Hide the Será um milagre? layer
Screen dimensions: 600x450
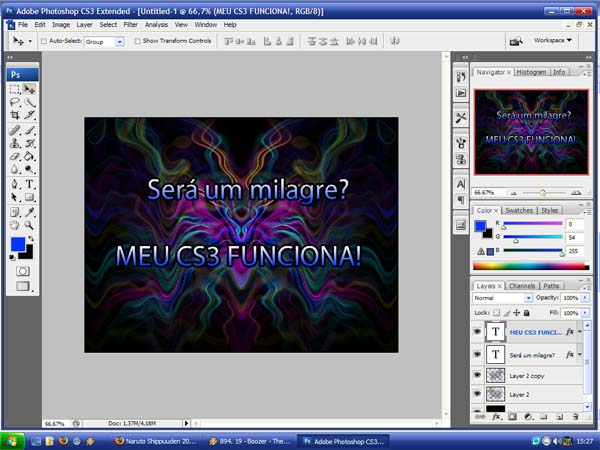coord(477,354)
